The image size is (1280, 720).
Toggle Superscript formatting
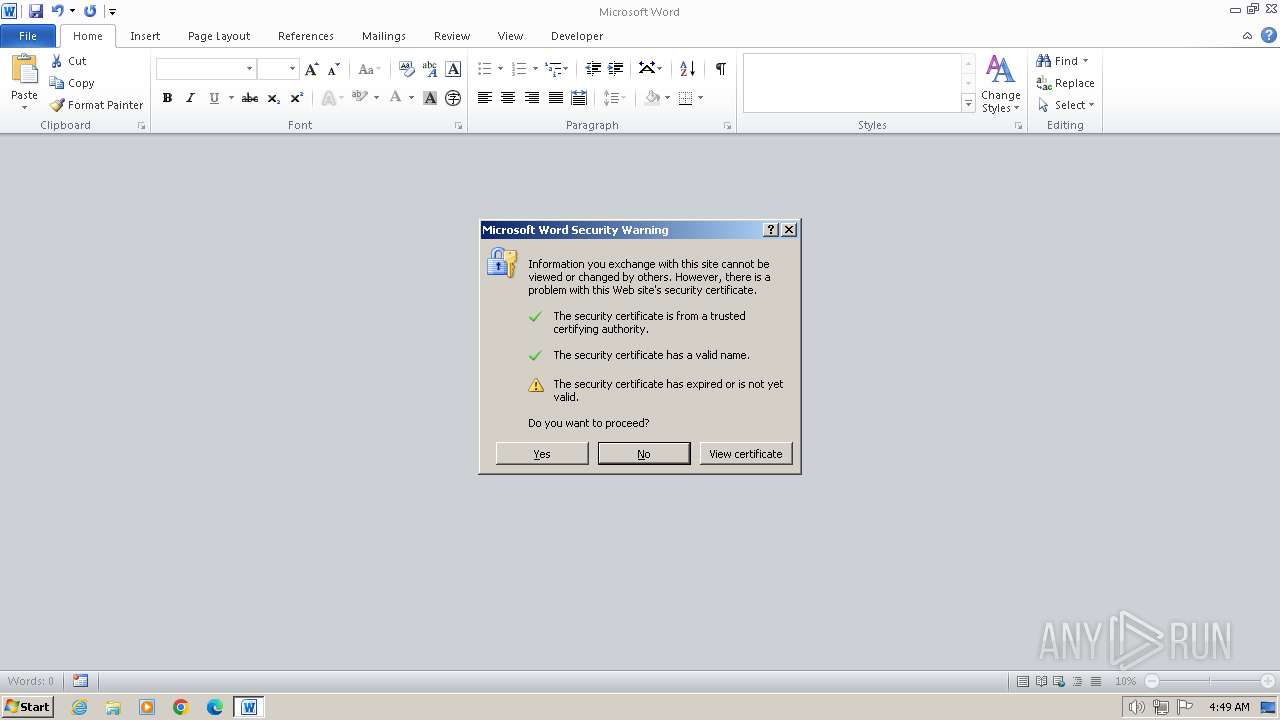point(297,98)
